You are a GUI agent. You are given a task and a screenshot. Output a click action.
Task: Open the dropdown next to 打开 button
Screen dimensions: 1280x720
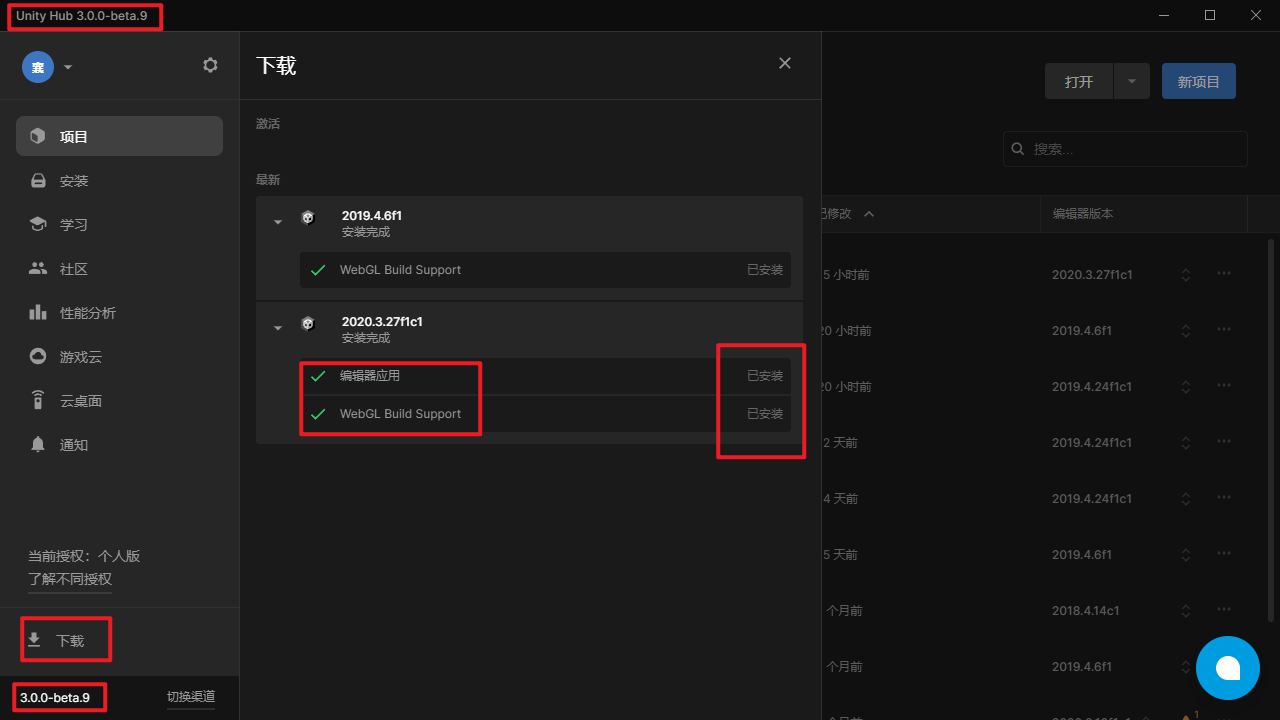pos(1131,81)
